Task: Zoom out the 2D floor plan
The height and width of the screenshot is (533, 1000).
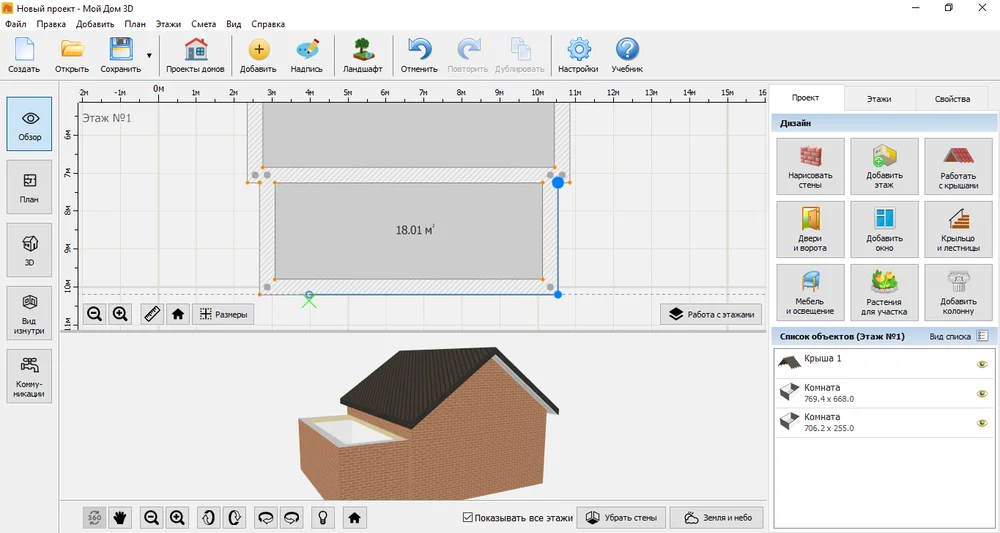Action: click(x=95, y=314)
